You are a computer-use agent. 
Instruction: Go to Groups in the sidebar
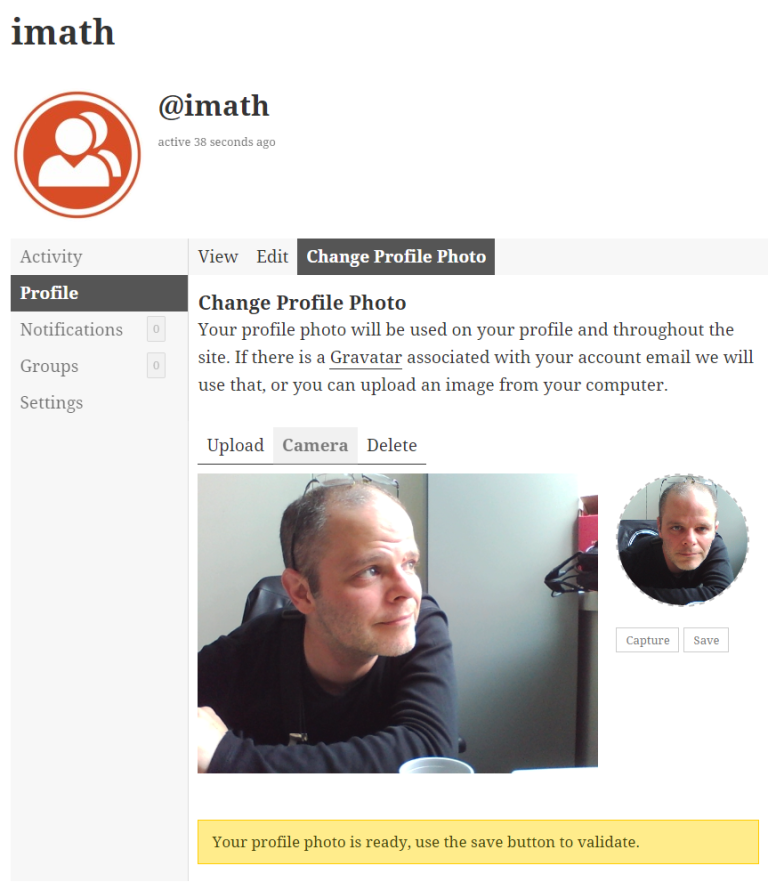[x=47, y=366]
